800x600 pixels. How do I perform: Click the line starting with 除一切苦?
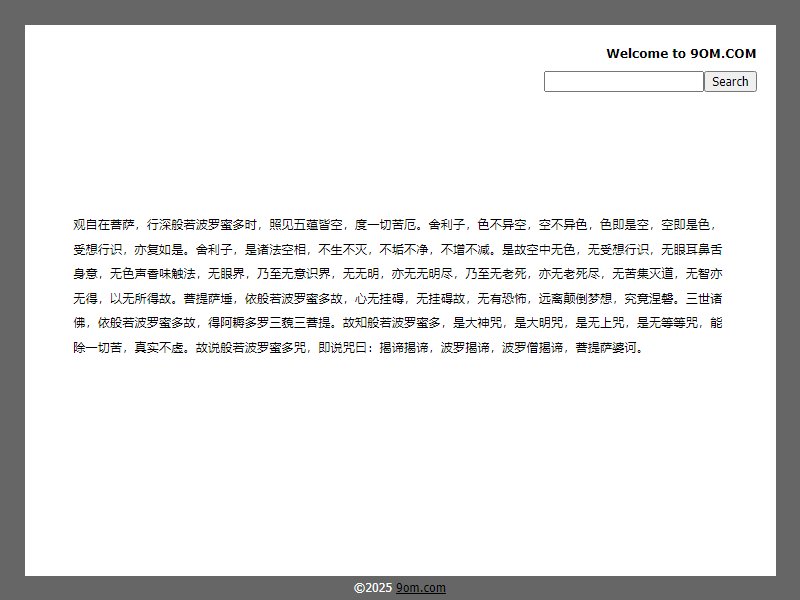pyautogui.click(x=359, y=347)
